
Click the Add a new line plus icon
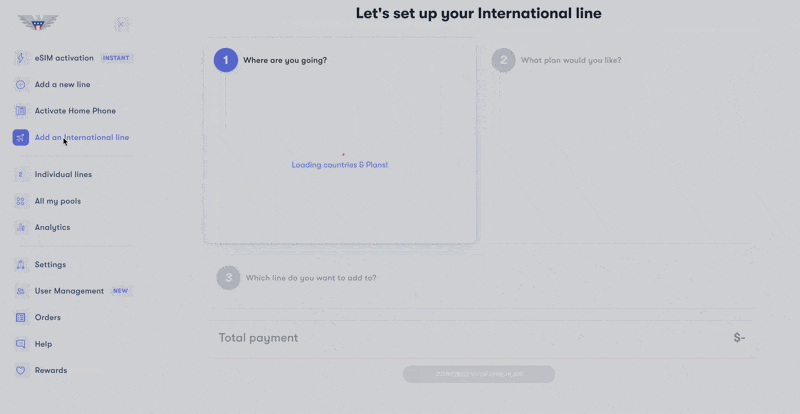click(x=20, y=84)
